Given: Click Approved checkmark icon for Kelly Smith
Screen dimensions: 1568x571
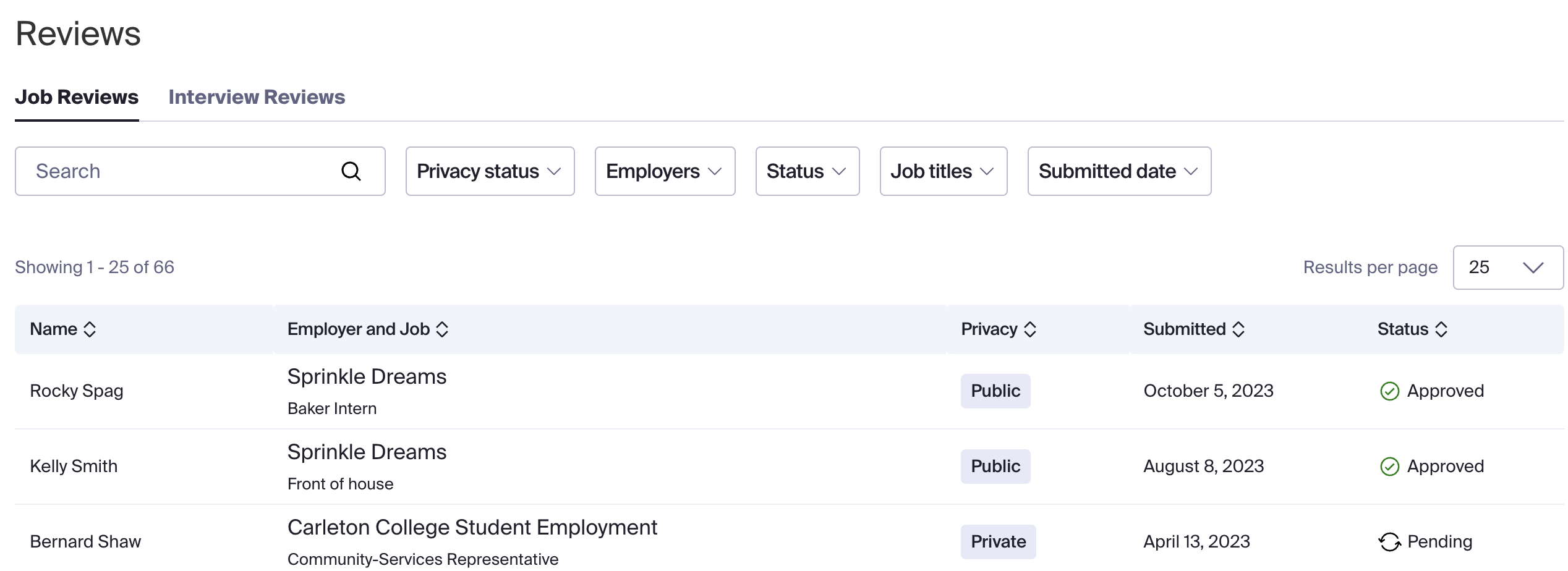Looking at the screenshot, I should pos(1389,467).
